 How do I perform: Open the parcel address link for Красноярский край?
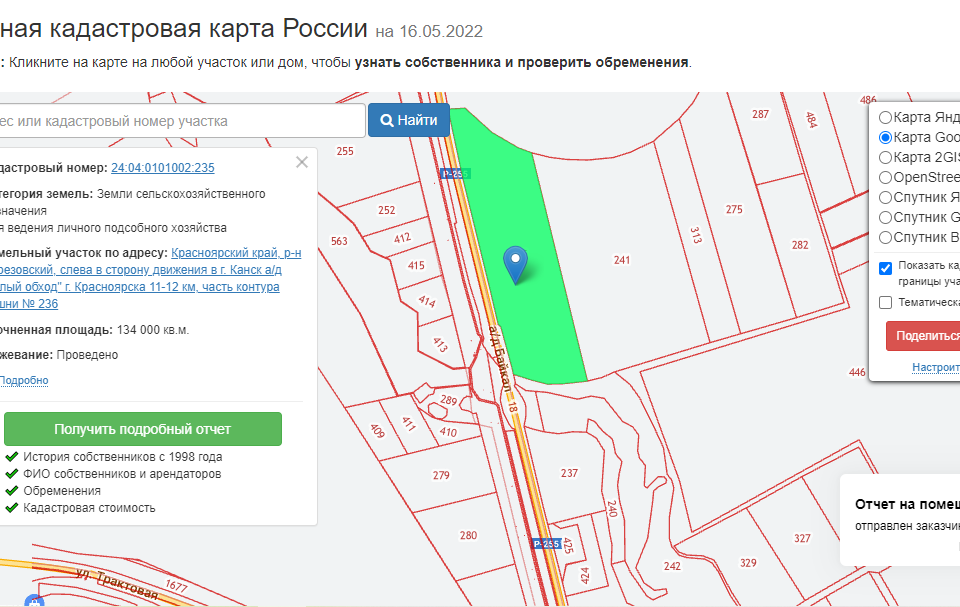236,253
